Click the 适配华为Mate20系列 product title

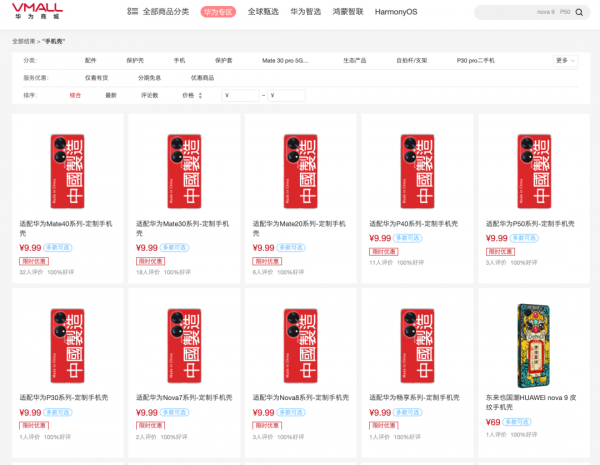click(299, 228)
